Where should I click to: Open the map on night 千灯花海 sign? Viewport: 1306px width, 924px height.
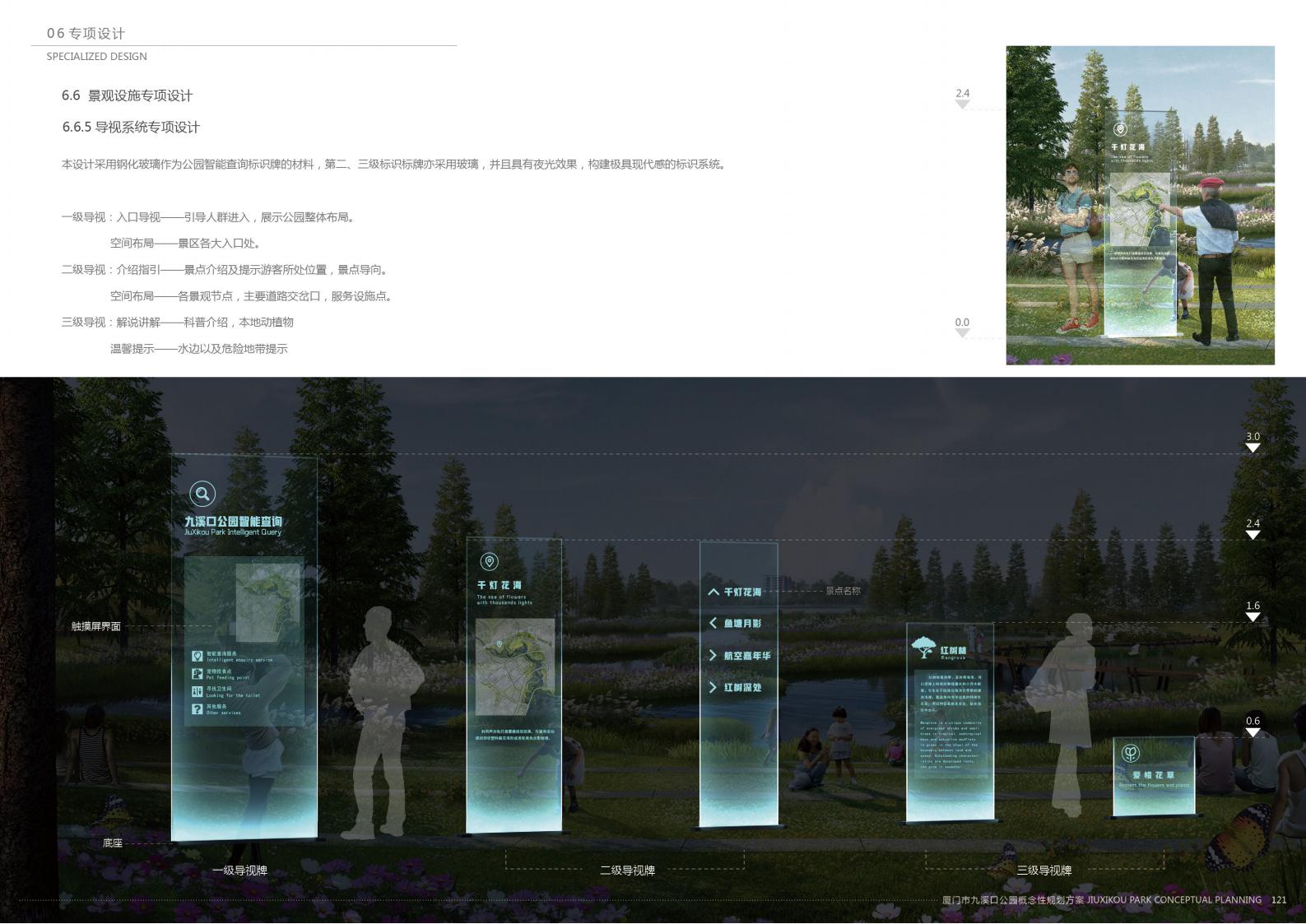(x=515, y=668)
